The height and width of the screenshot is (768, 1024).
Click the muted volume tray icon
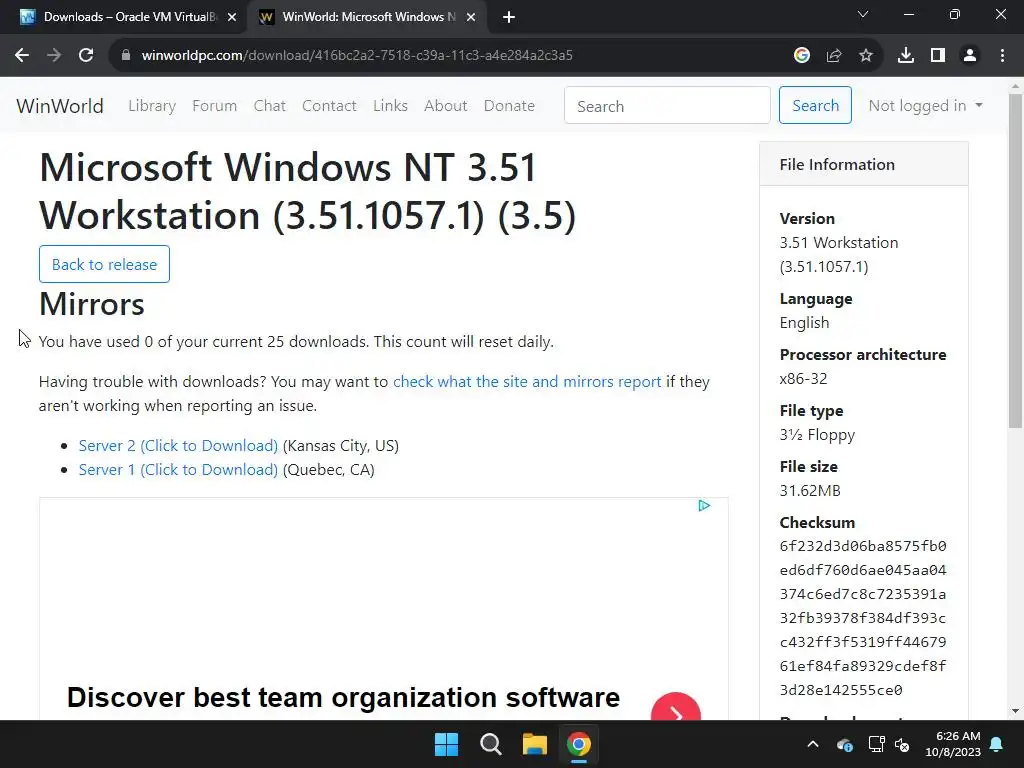(902, 744)
